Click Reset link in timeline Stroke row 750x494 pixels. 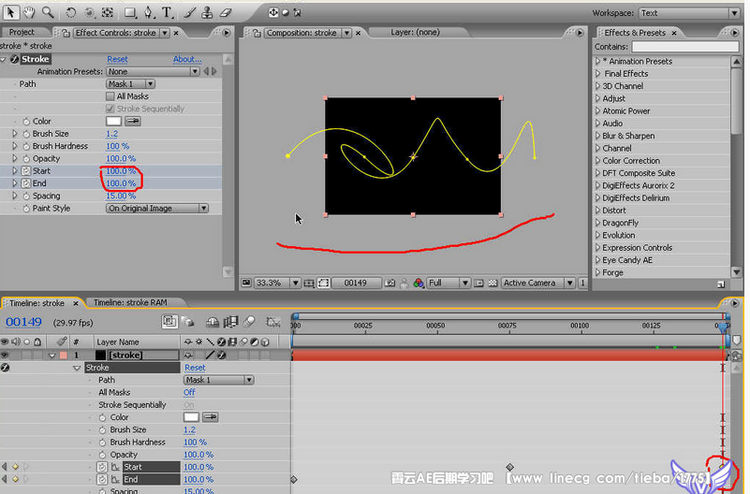[195, 367]
